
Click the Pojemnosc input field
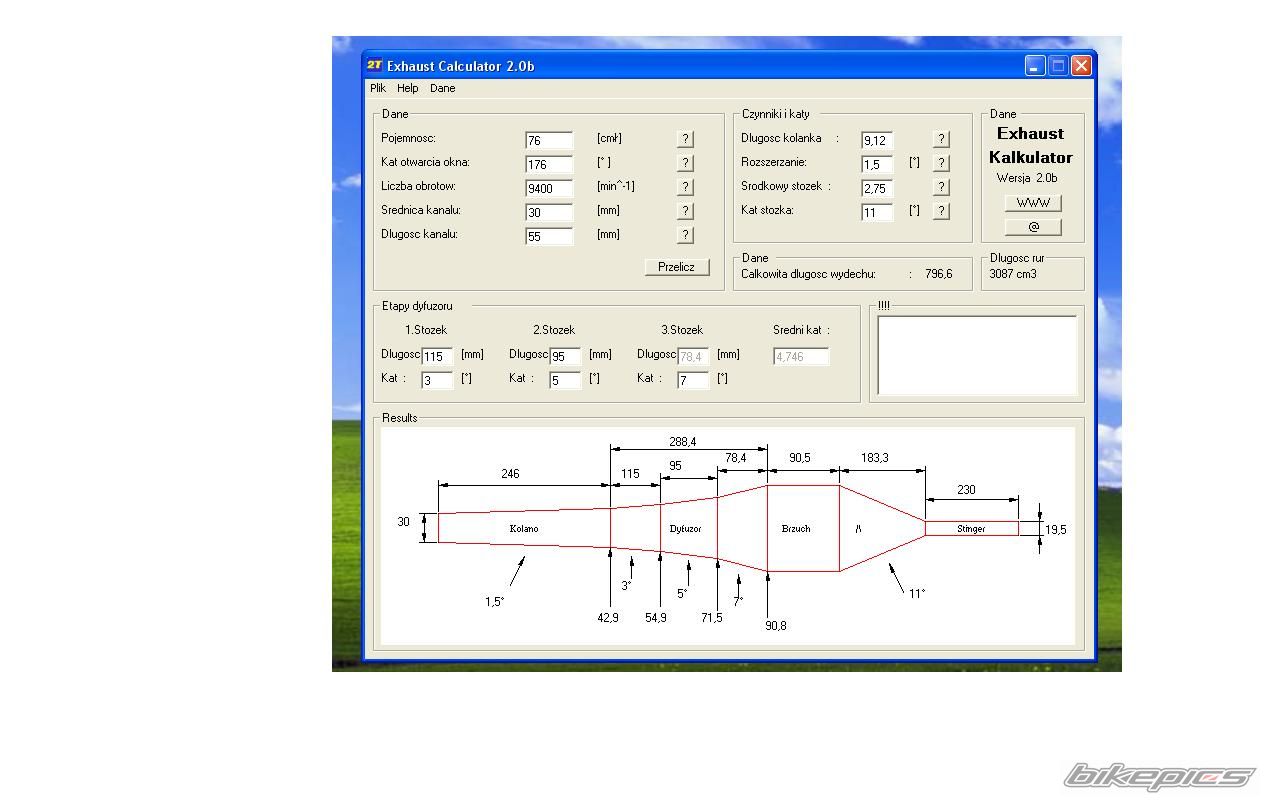(x=549, y=141)
